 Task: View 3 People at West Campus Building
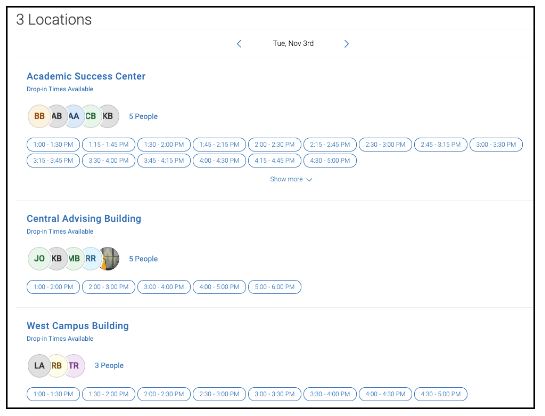(109, 366)
